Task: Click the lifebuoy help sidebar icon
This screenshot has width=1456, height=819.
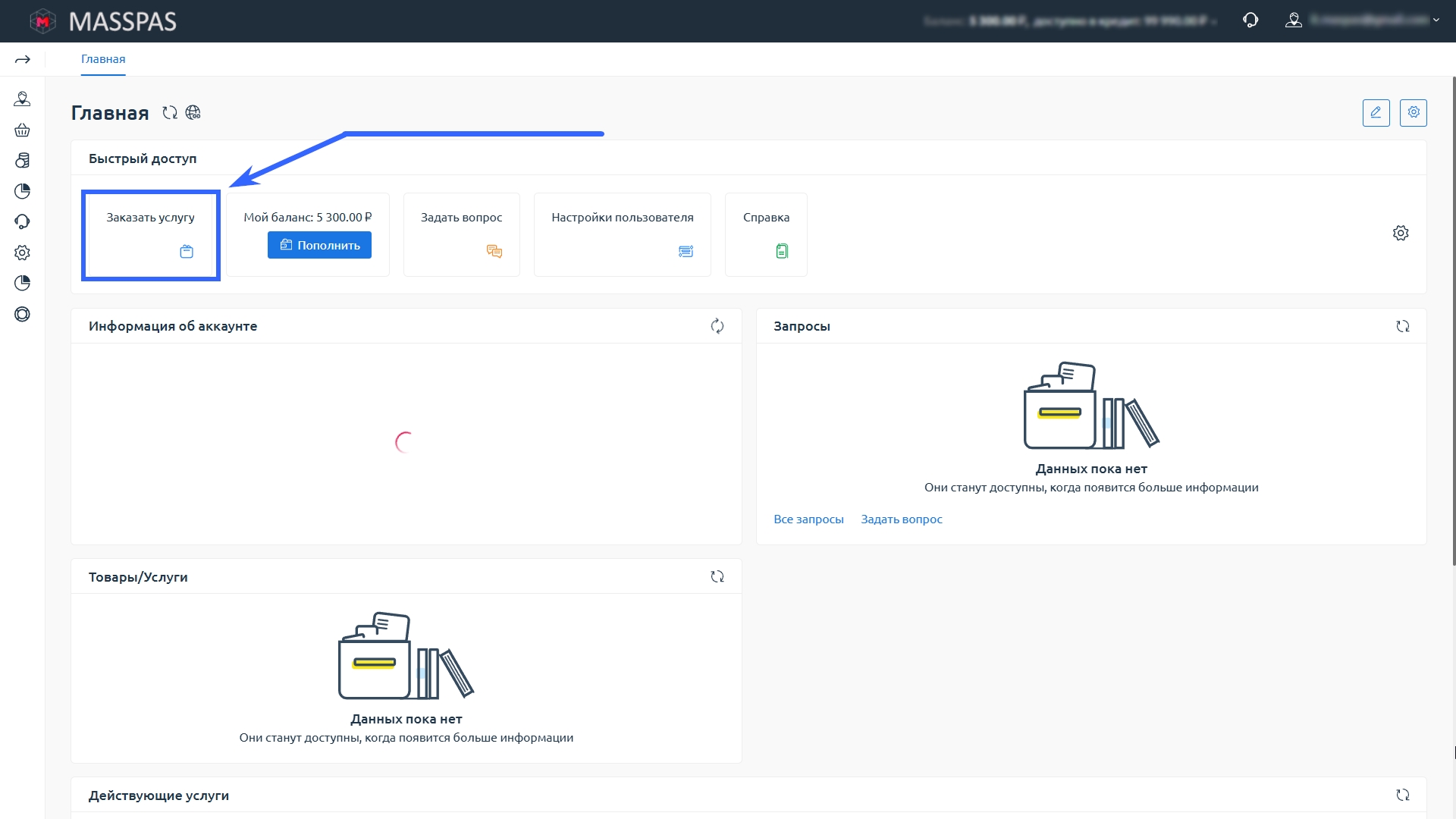Action: click(22, 314)
